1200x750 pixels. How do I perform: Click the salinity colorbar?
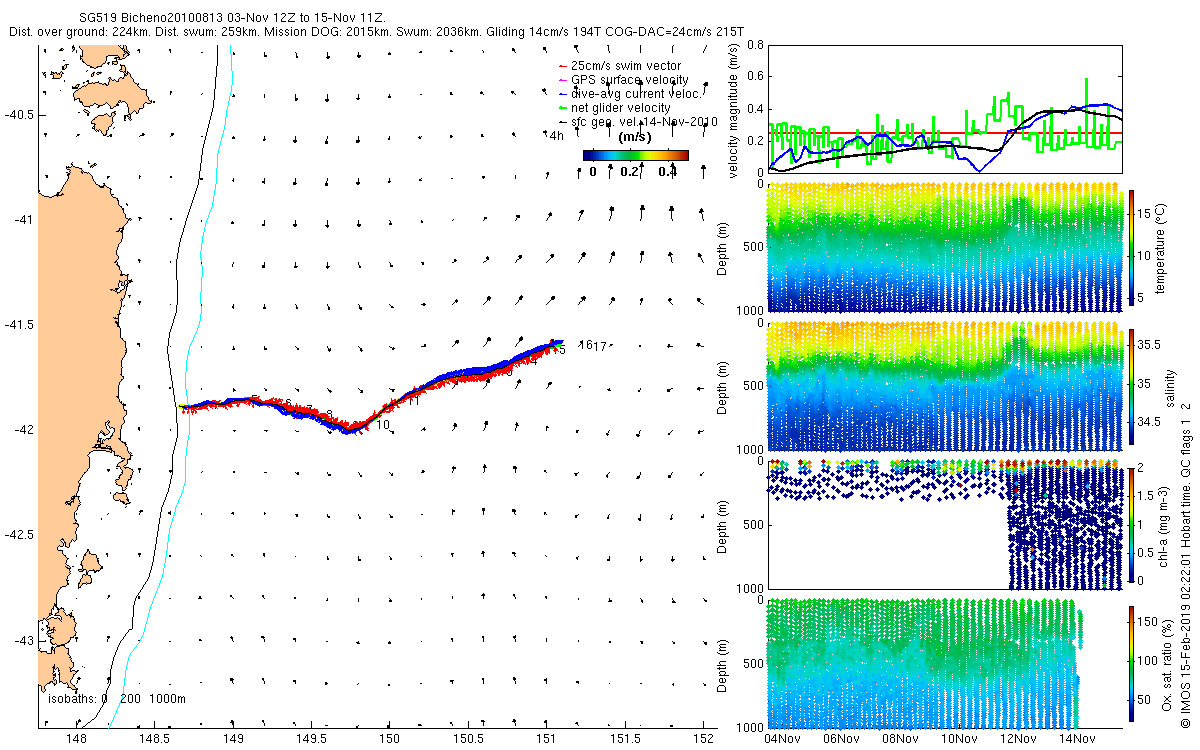[x=1132, y=385]
